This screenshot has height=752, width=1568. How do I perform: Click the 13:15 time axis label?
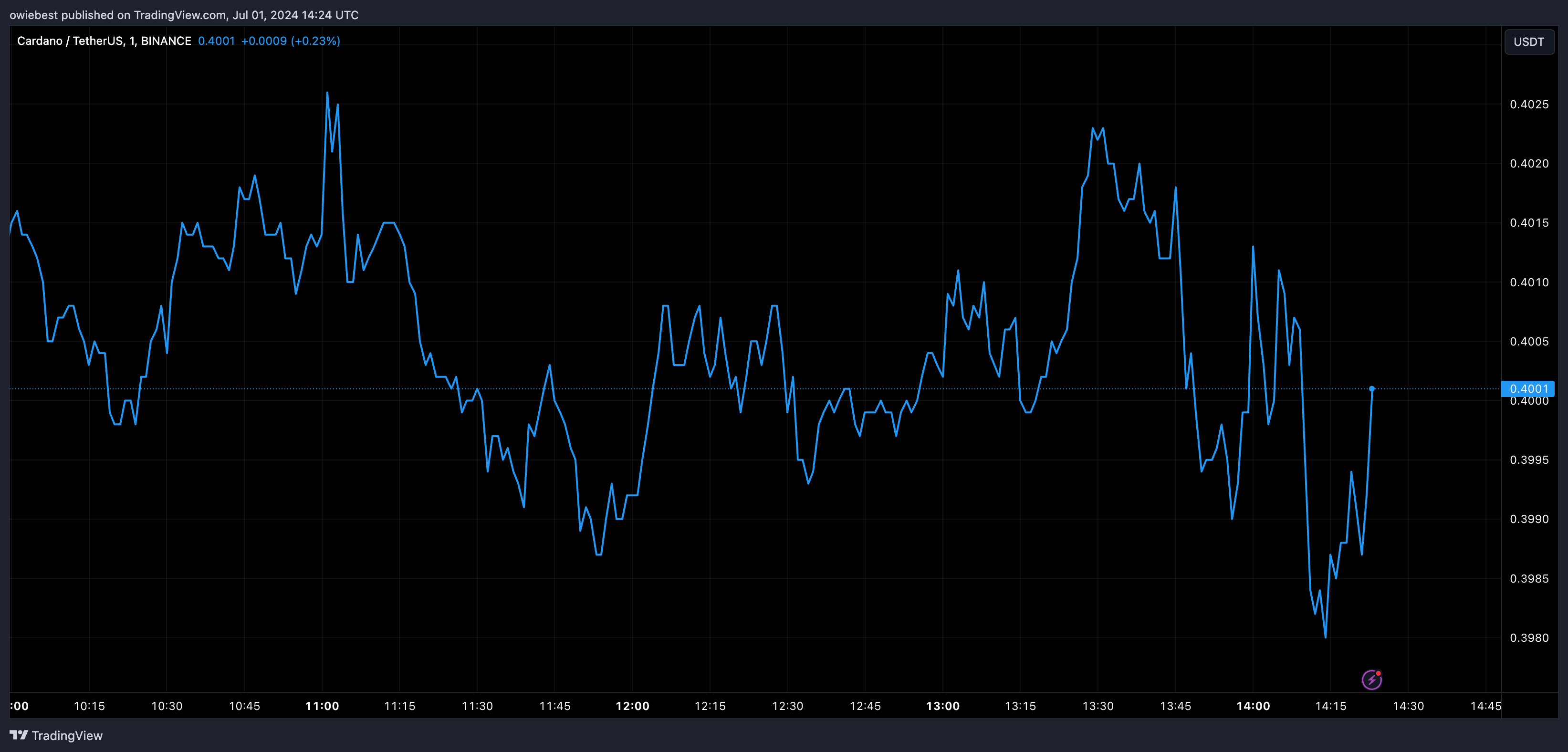click(x=1020, y=706)
